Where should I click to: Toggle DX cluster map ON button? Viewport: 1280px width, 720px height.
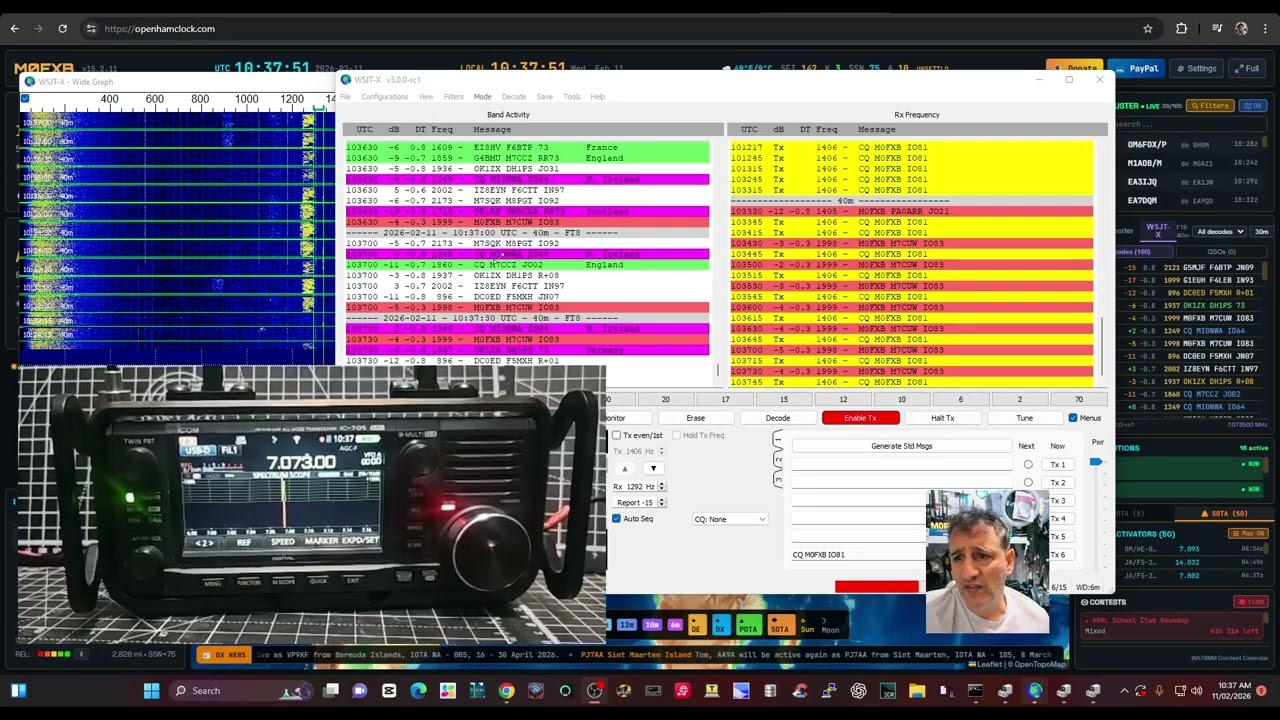(1252, 105)
